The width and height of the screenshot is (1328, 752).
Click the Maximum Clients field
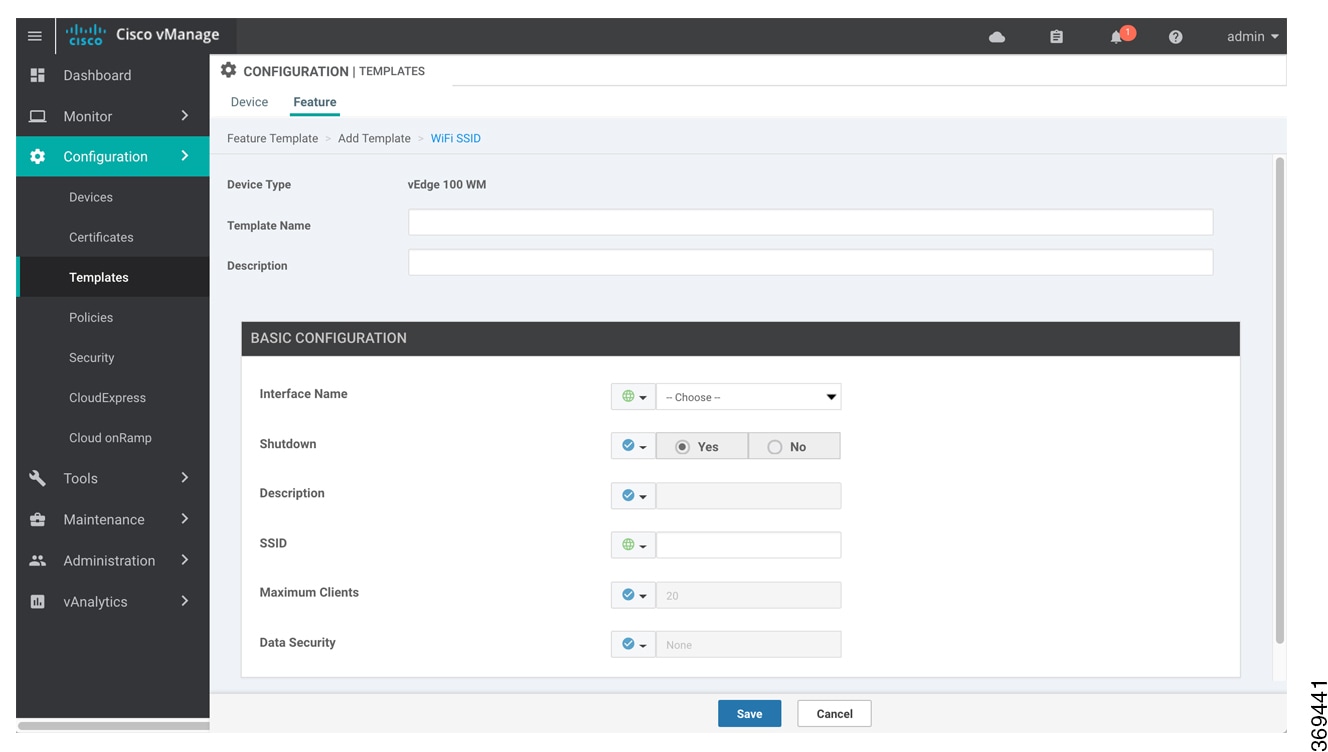click(x=748, y=595)
